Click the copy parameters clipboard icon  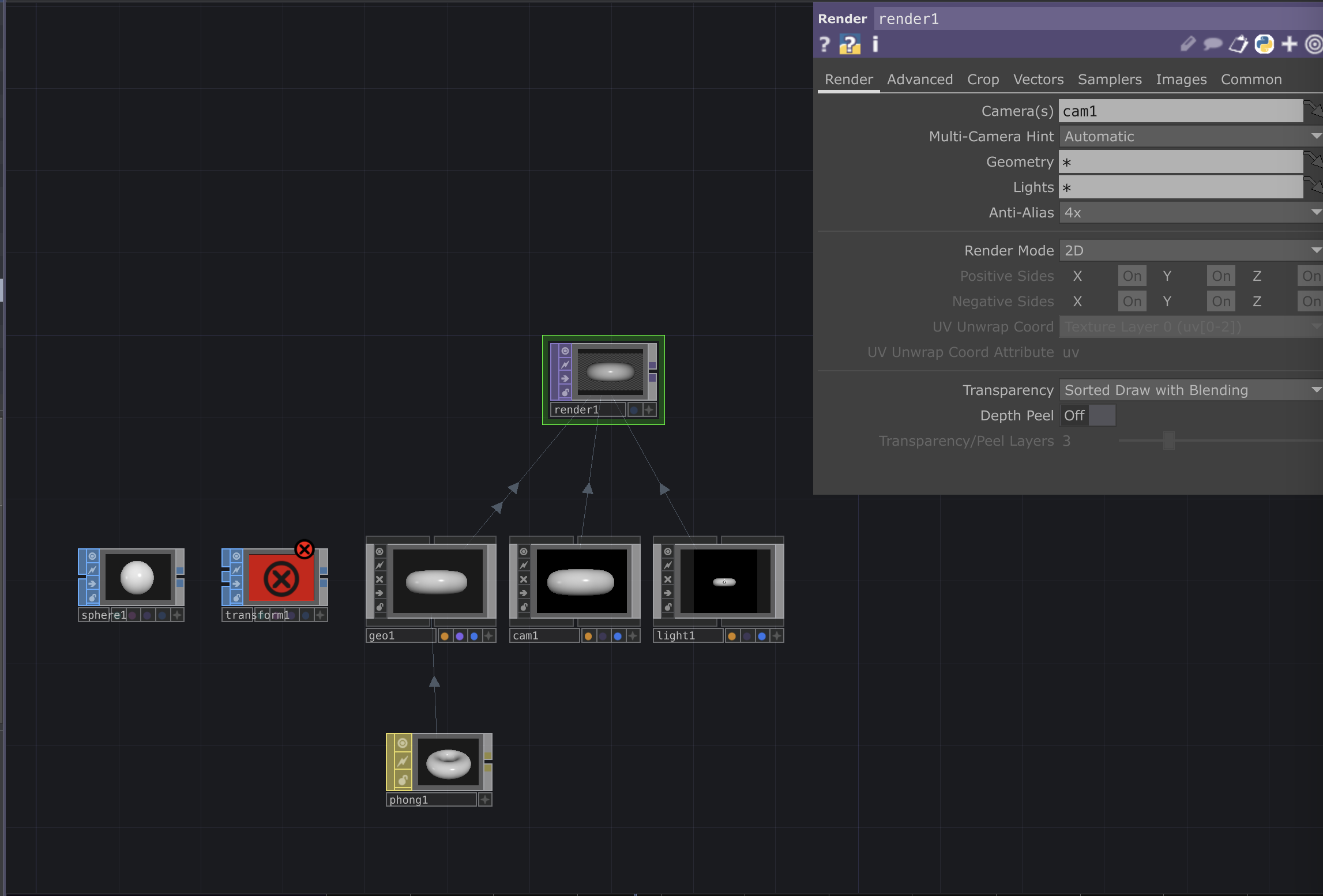1238,44
